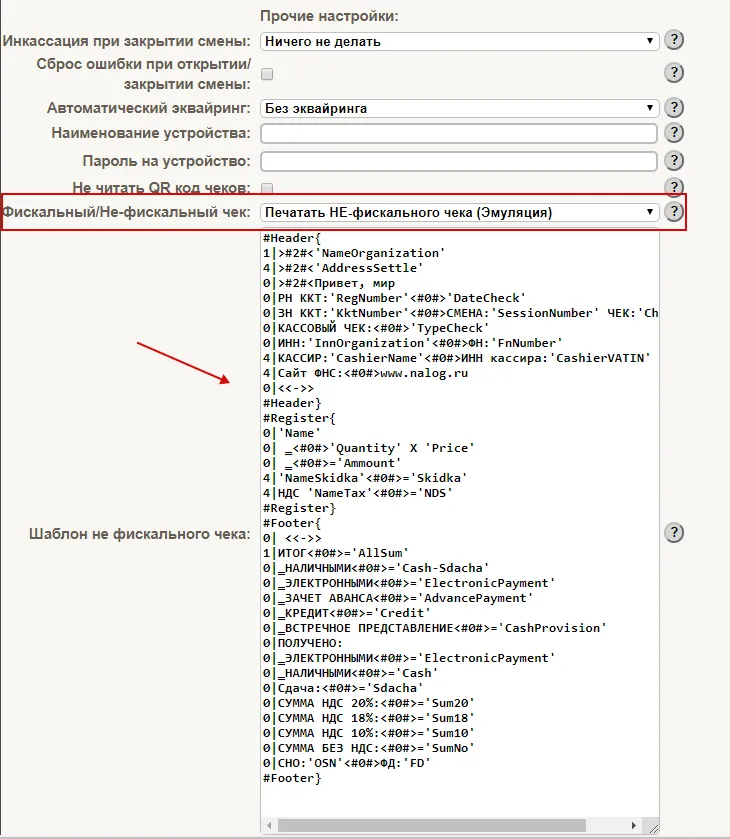Click the 'СНО:' OSN line
Viewport: 730px width, 839px height.
pos(347,762)
